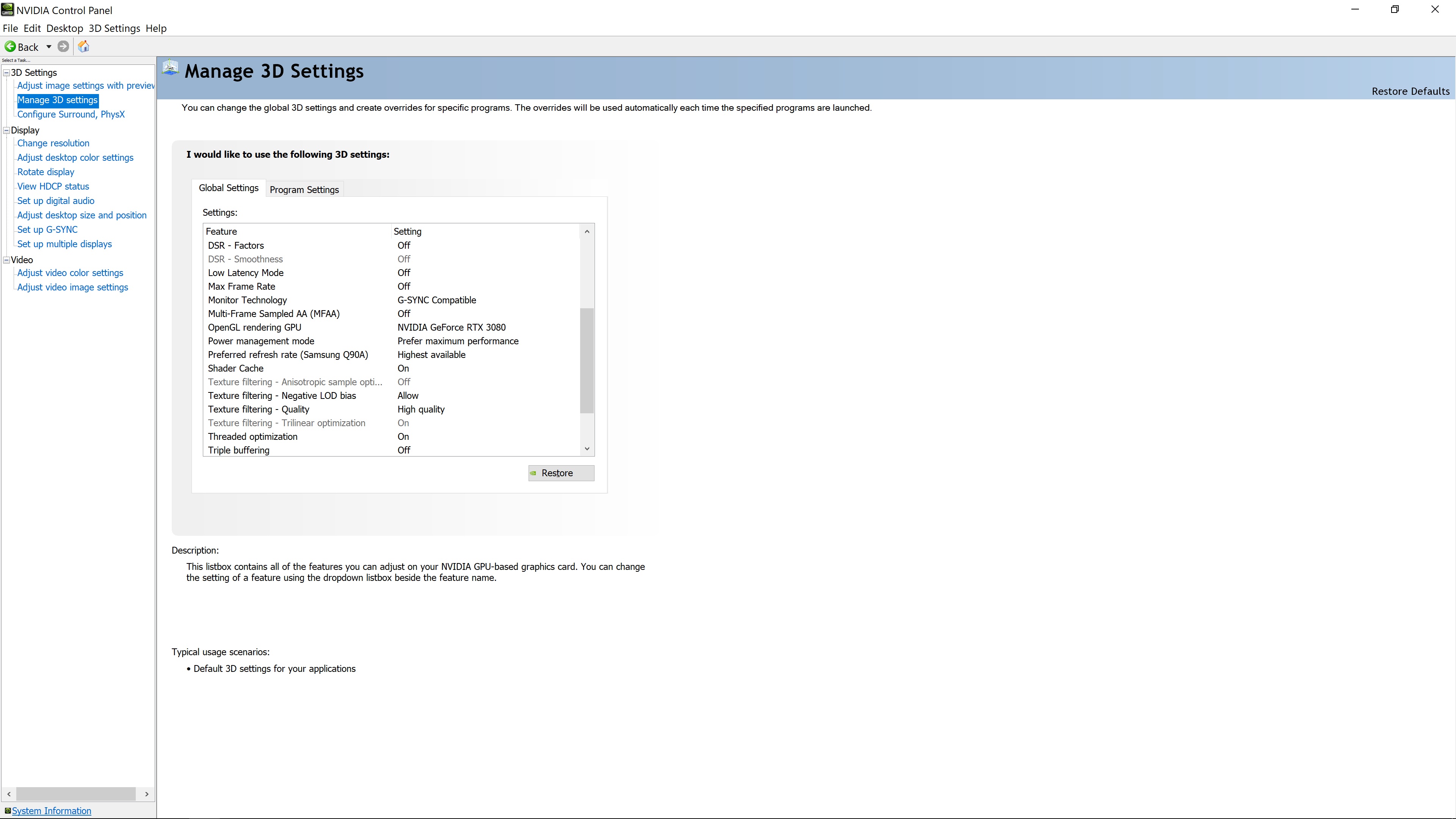
Task: Select the Monitor Technology row
Action: 392,300
